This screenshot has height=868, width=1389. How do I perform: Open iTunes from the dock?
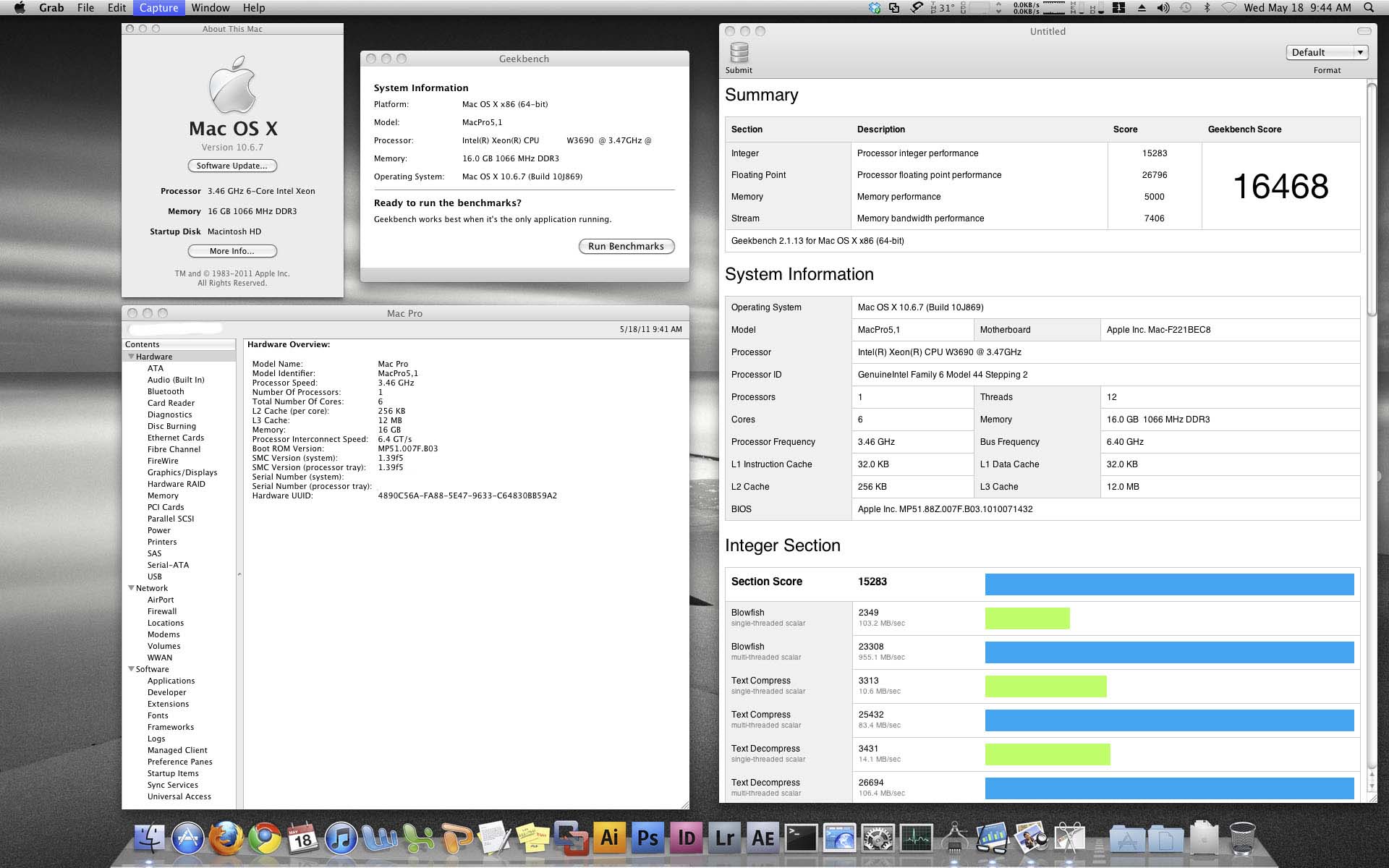(x=341, y=839)
